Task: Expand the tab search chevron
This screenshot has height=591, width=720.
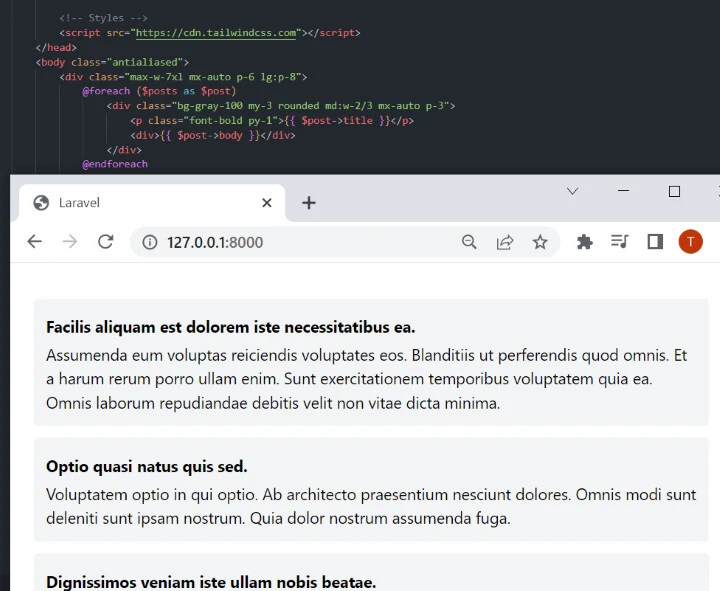Action: 573,191
